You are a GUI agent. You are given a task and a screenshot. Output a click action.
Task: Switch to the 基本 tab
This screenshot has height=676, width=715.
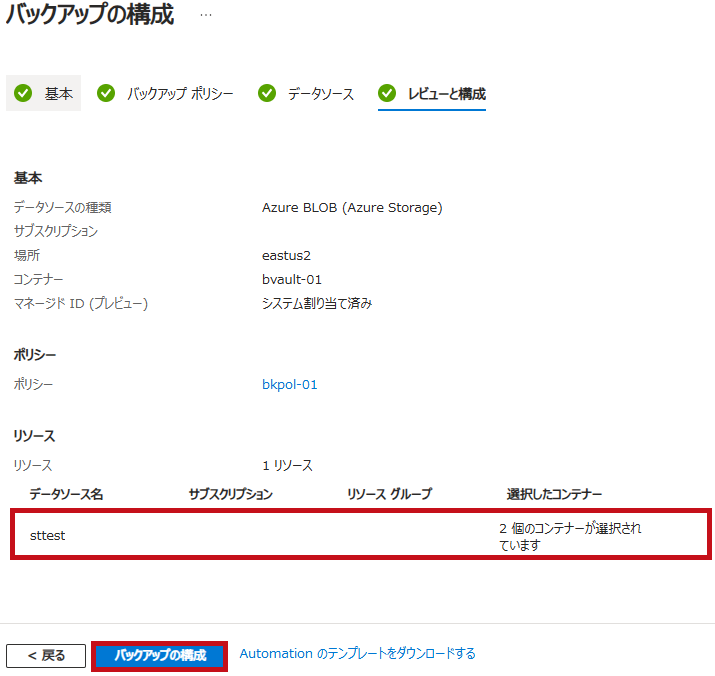point(43,93)
